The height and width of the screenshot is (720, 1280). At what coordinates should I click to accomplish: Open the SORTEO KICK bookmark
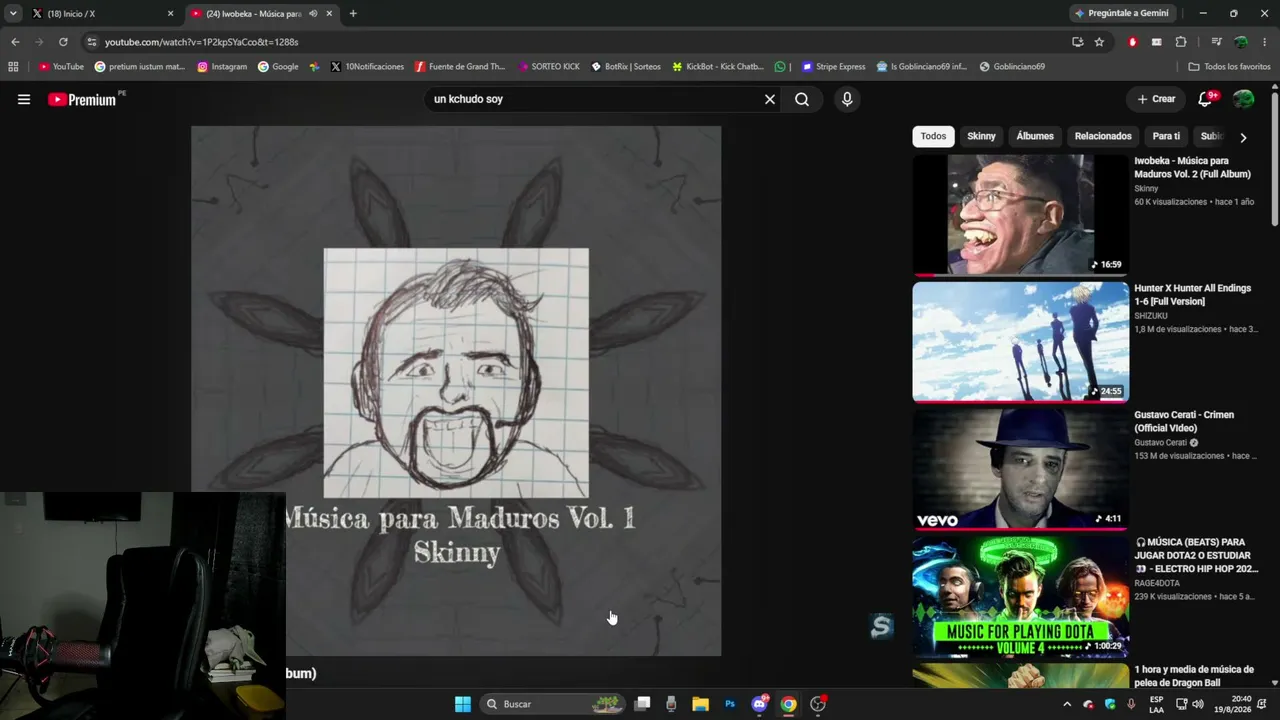[x=549, y=67]
